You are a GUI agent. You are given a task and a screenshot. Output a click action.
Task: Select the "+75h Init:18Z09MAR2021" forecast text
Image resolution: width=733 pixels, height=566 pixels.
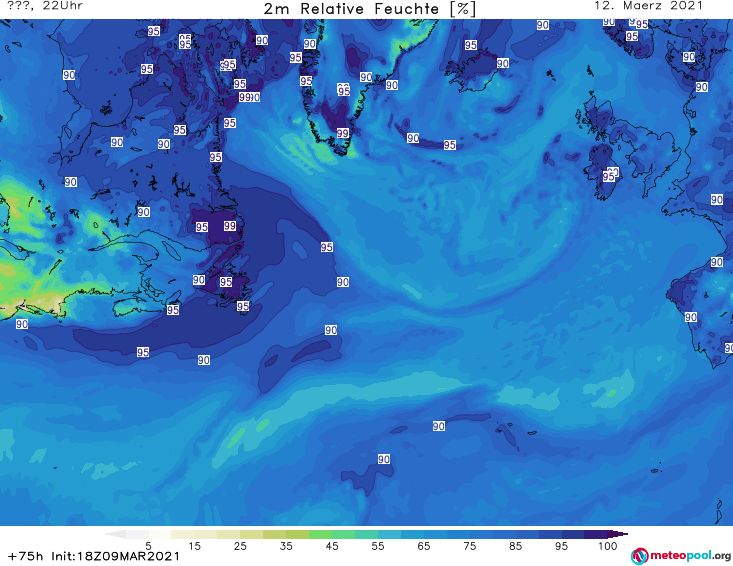point(94,556)
